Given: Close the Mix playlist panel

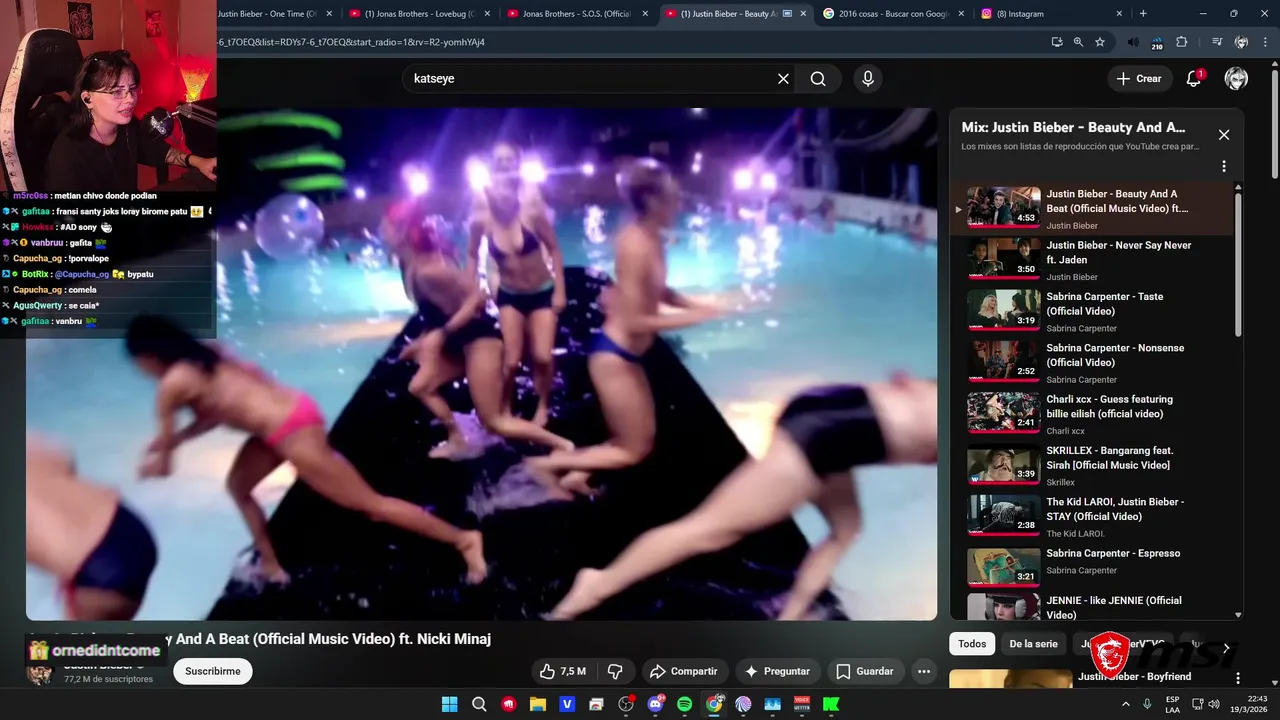Looking at the screenshot, I should click(x=1223, y=135).
